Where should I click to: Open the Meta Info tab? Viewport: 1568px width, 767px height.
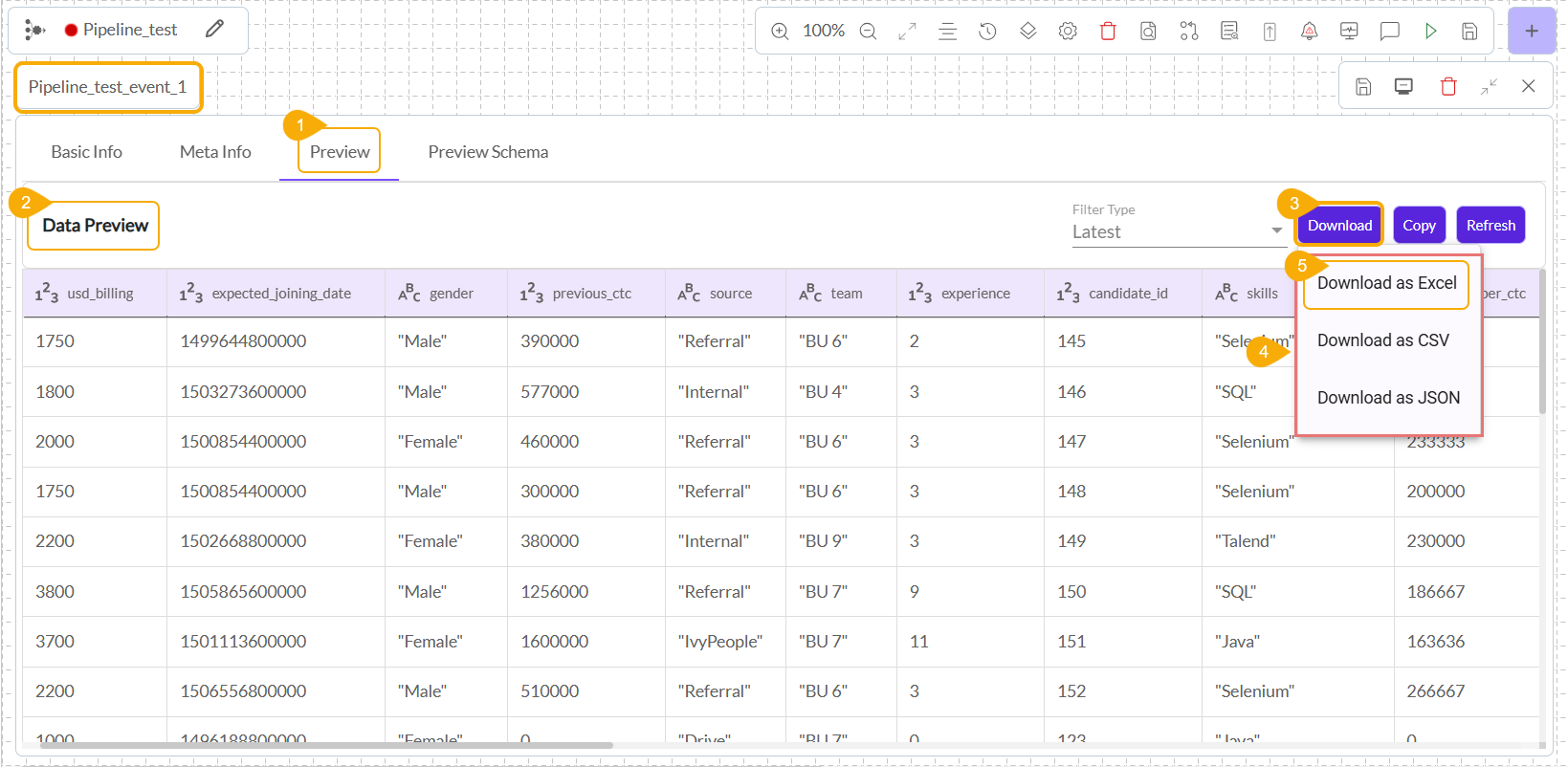(215, 152)
